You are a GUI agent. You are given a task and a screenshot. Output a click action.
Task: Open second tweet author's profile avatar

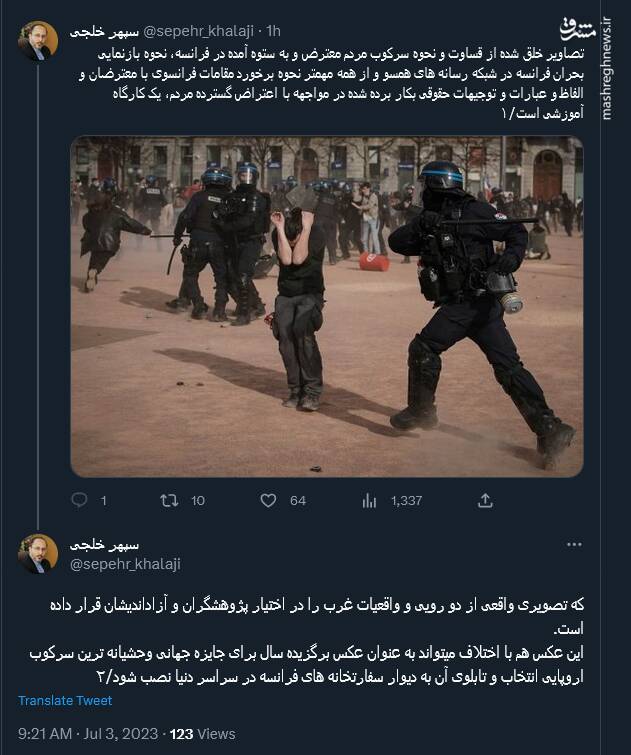[38, 554]
